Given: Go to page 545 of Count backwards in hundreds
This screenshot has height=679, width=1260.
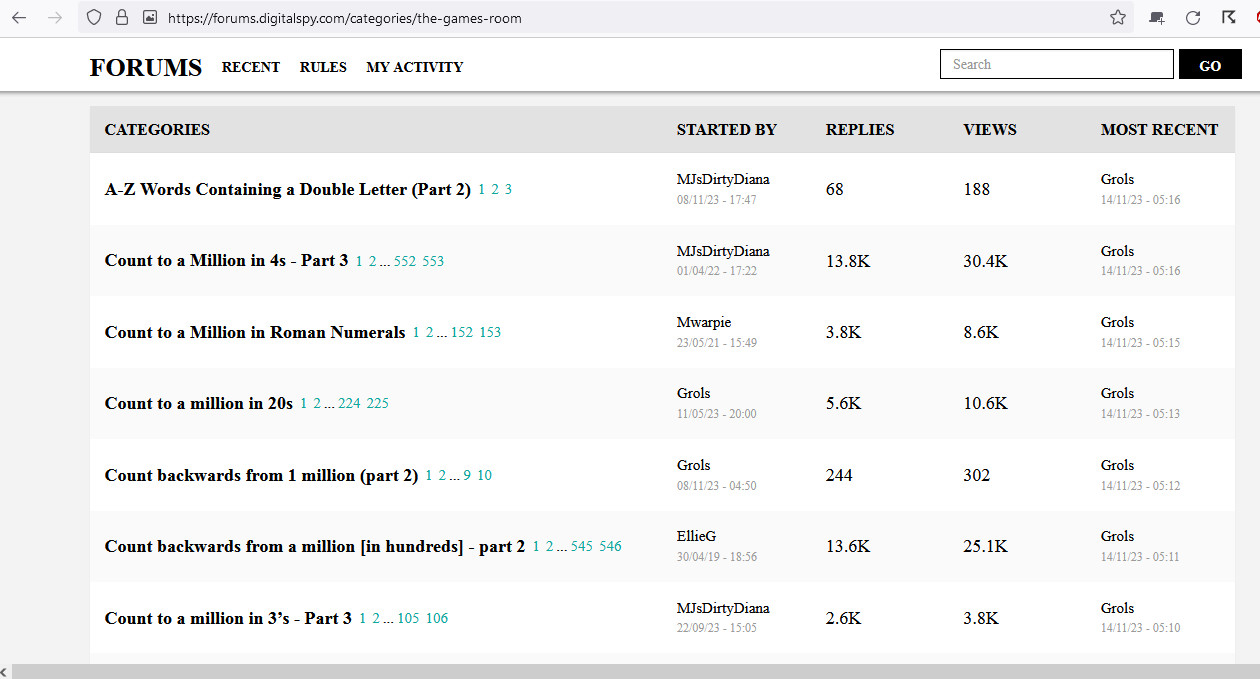Looking at the screenshot, I should [x=582, y=547].
